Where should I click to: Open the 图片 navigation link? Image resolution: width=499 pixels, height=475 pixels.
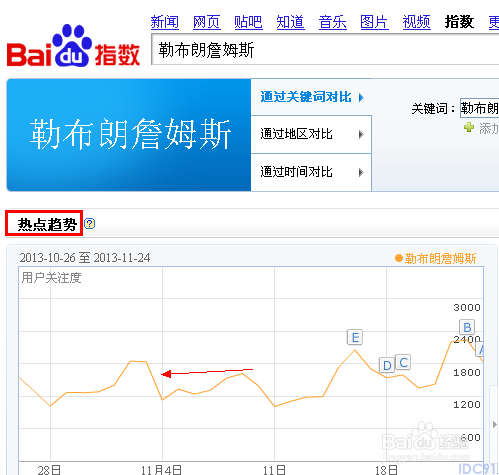(x=374, y=22)
